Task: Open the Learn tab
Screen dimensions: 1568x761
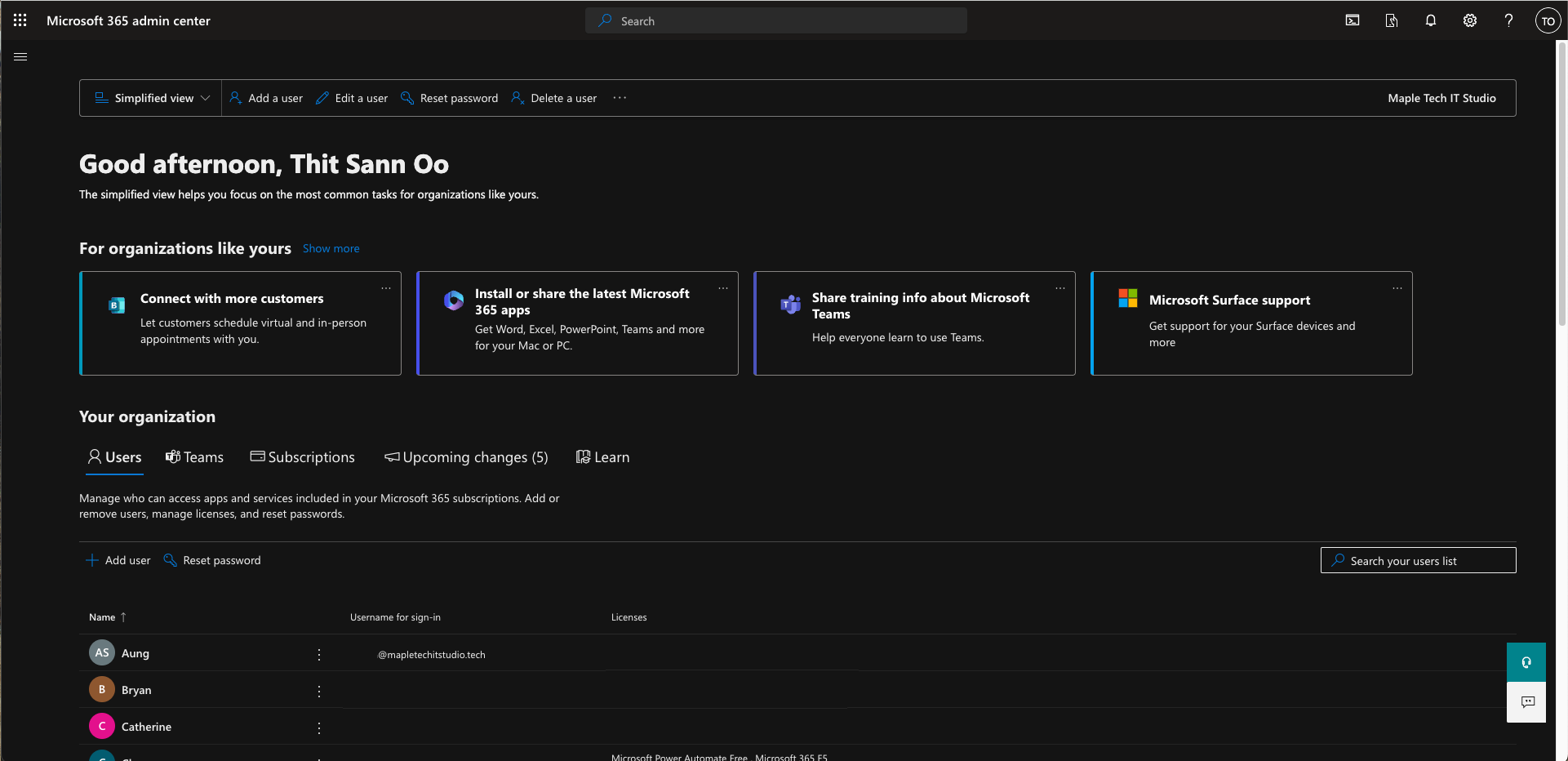Action: [603, 457]
